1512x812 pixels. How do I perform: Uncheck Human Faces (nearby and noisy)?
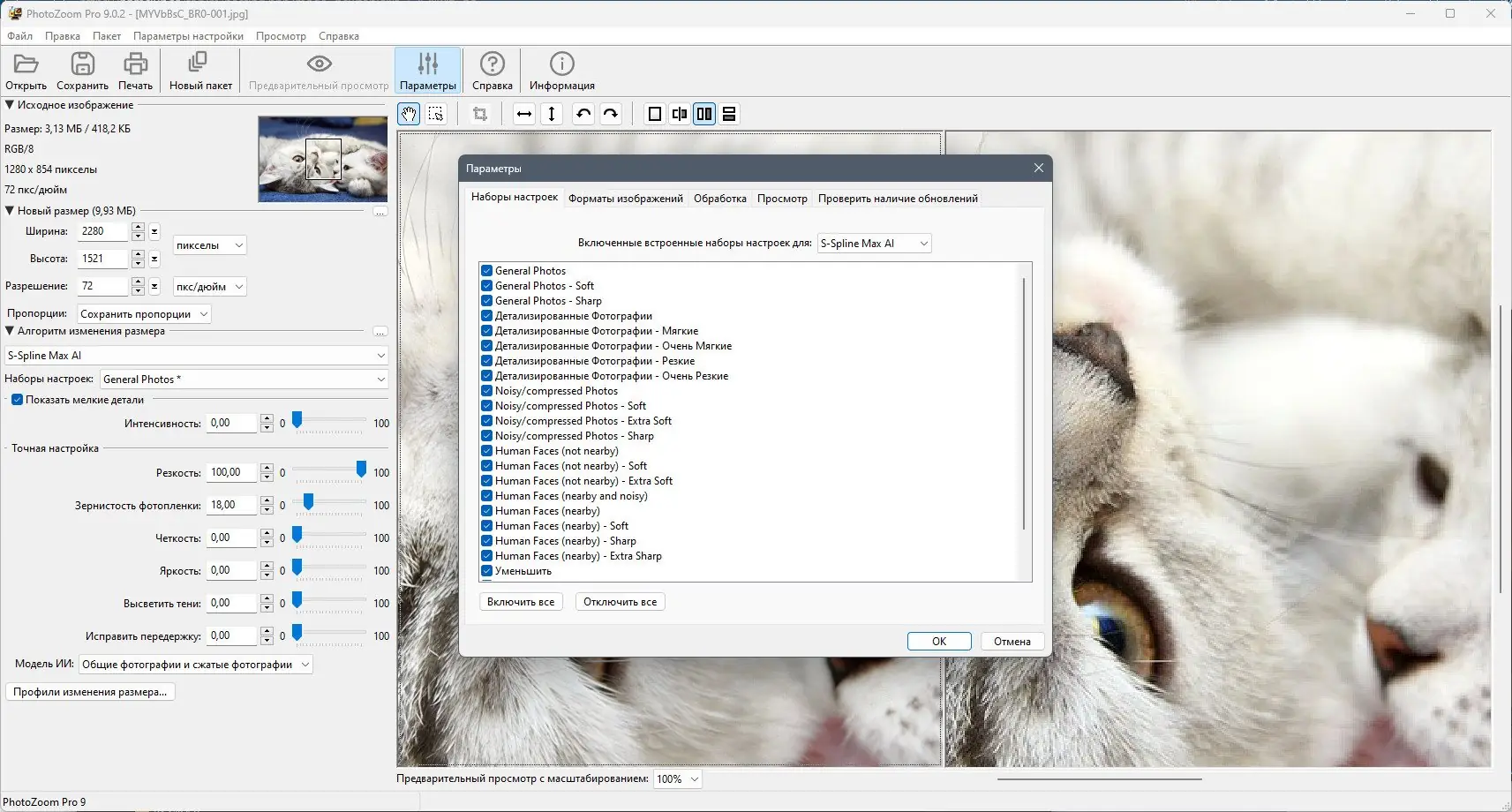486,496
